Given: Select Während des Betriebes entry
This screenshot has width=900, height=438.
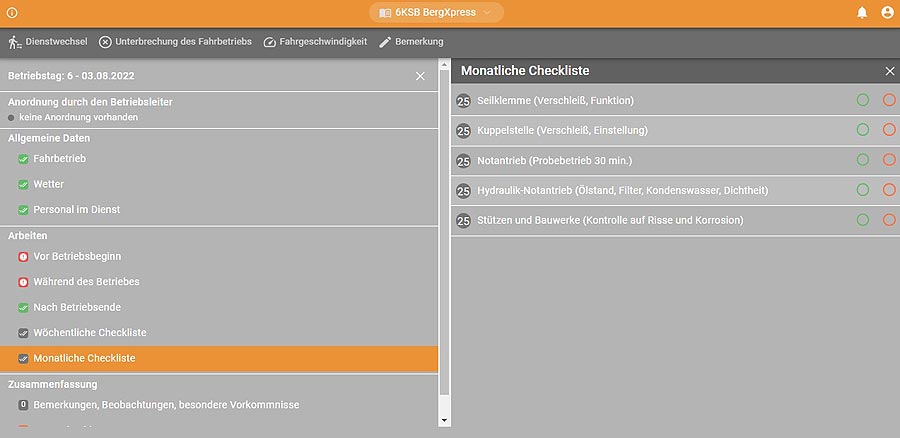Looking at the screenshot, I should point(86,282).
